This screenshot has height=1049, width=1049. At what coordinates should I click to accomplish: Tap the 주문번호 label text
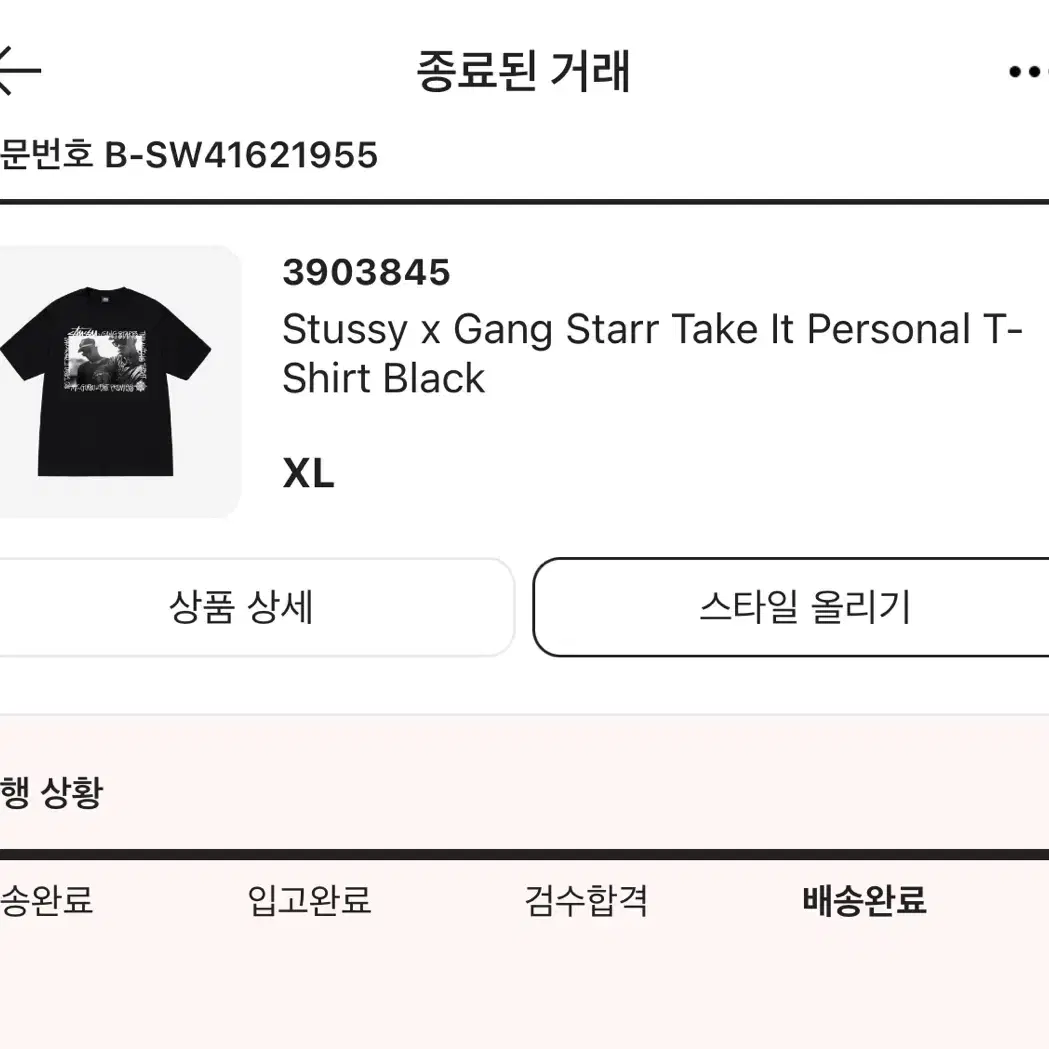point(46,155)
